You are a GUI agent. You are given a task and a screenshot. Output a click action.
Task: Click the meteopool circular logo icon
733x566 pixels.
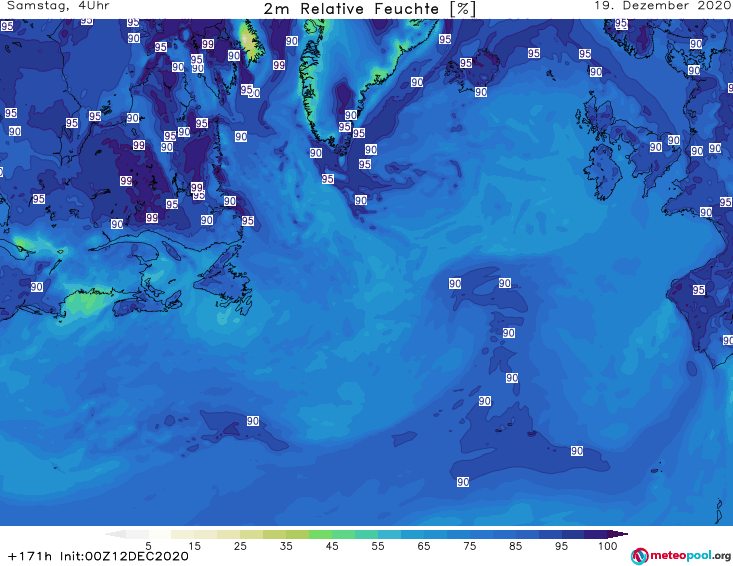coord(639,556)
